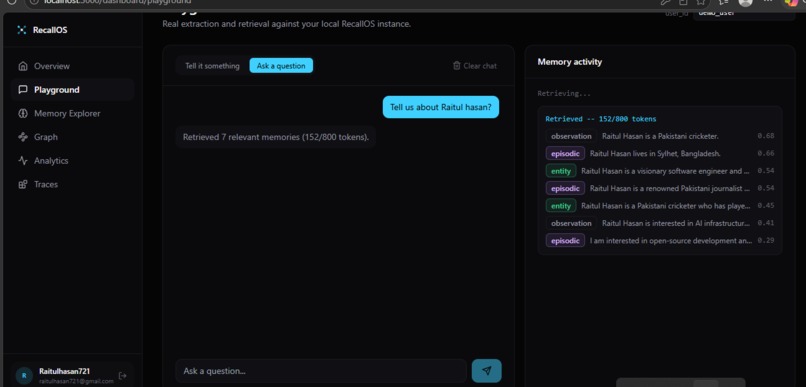This screenshot has width=806, height=387.
Task: Click the Playground sidebar link
Action: point(72,89)
